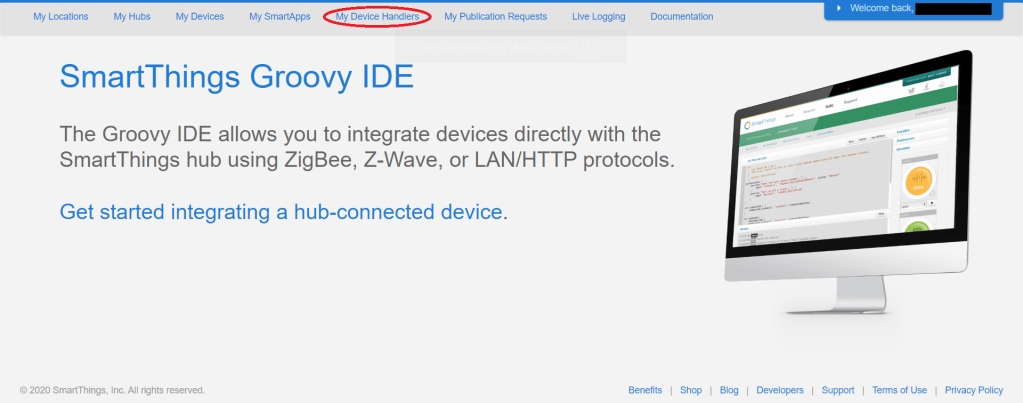Image resolution: width=1023 pixels, height=403 pixels.
Task: Open the circled My Device Handlers
Action: tap(377, 17)
